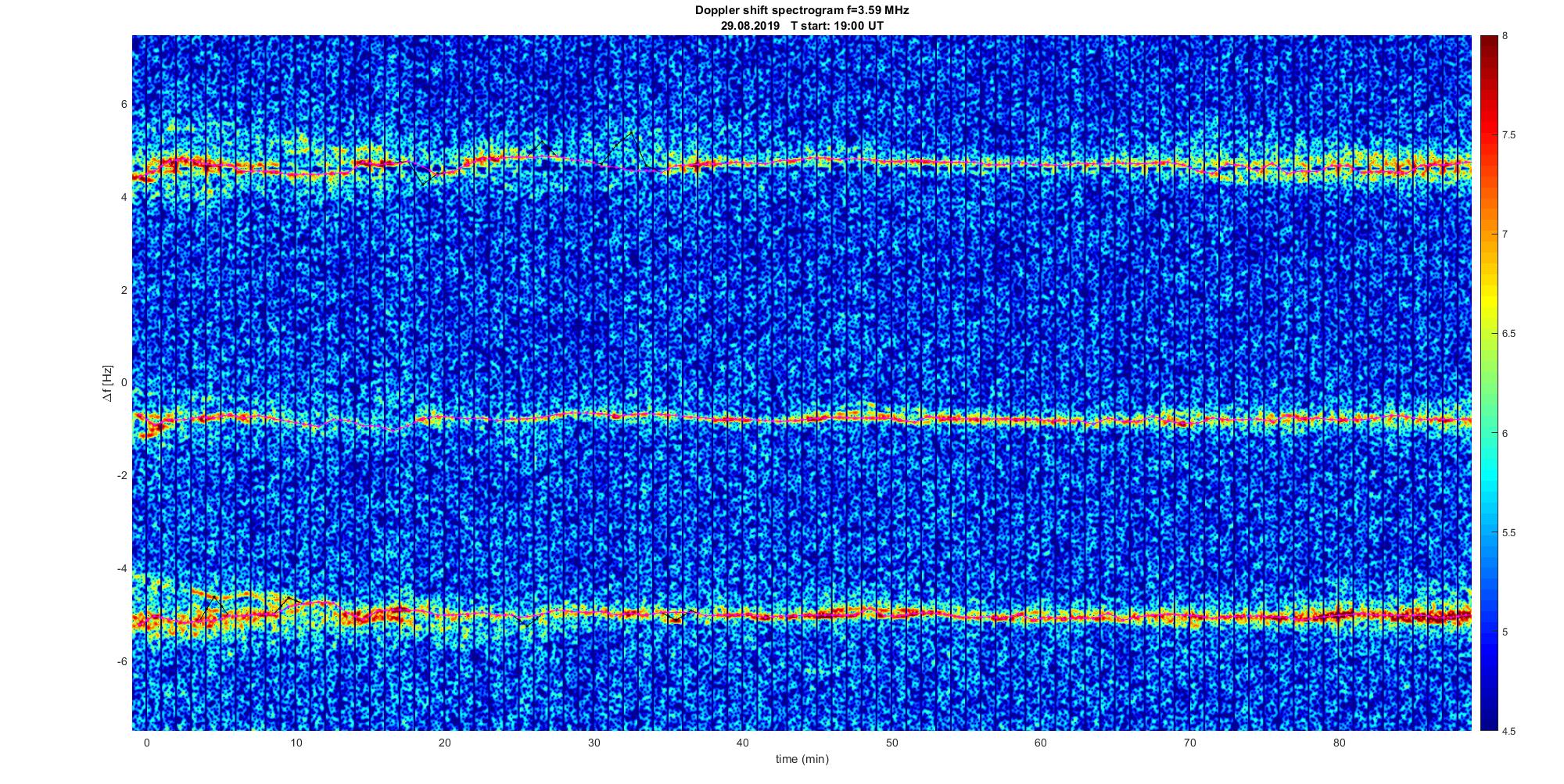Click x-axis tick label 20
The height and width of the screenshot is (784, 1564).
point(444,743)
